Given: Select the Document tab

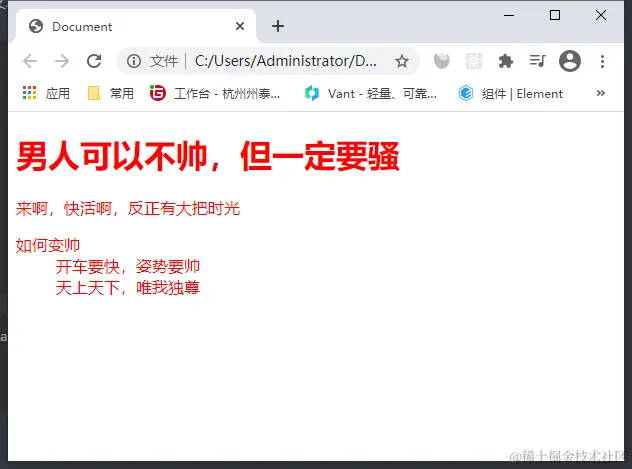Looking at the screenshot, I should pyautogui.click(x=135, y=26).
